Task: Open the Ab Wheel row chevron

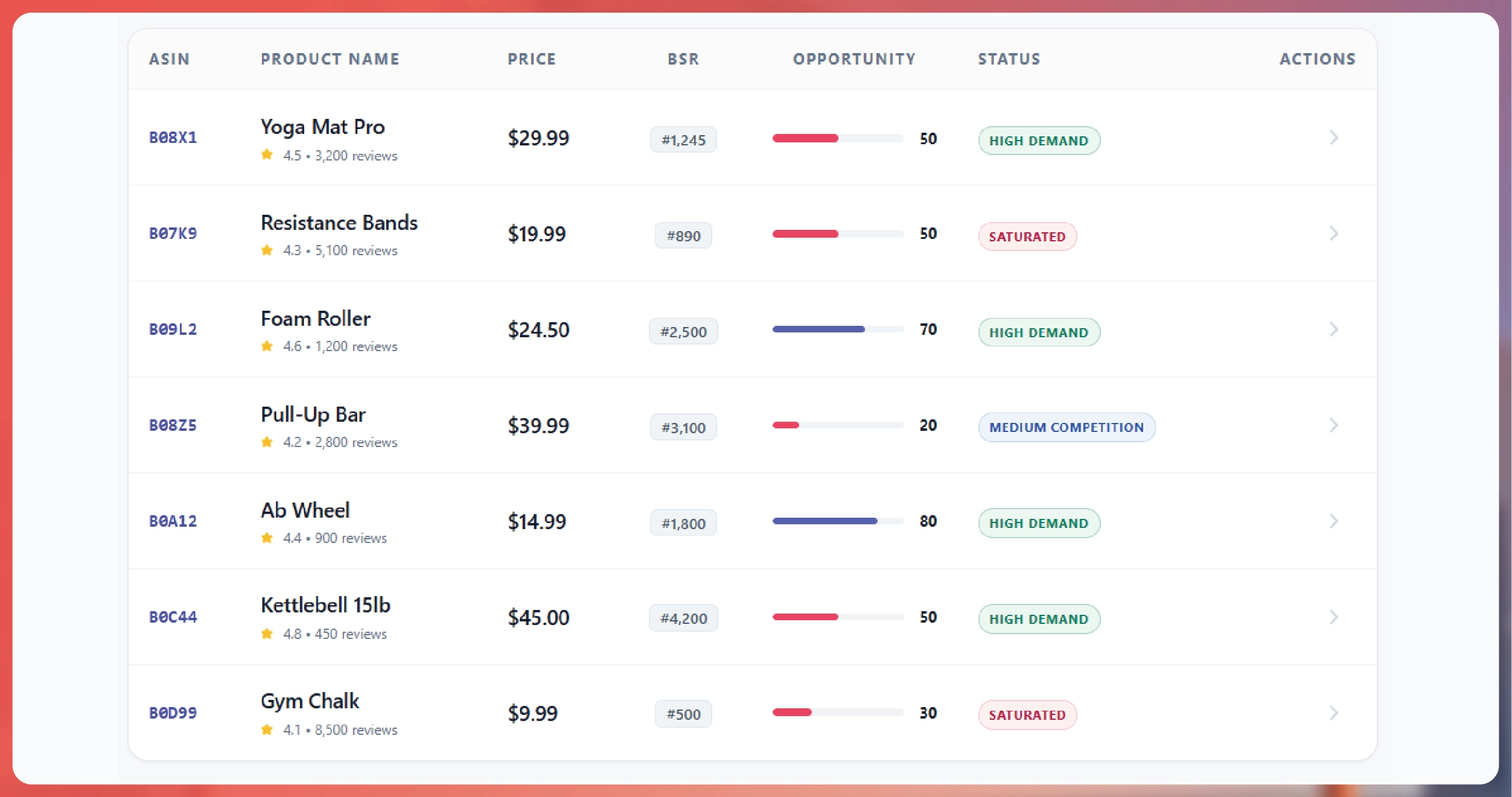Action: (1334, 521)
